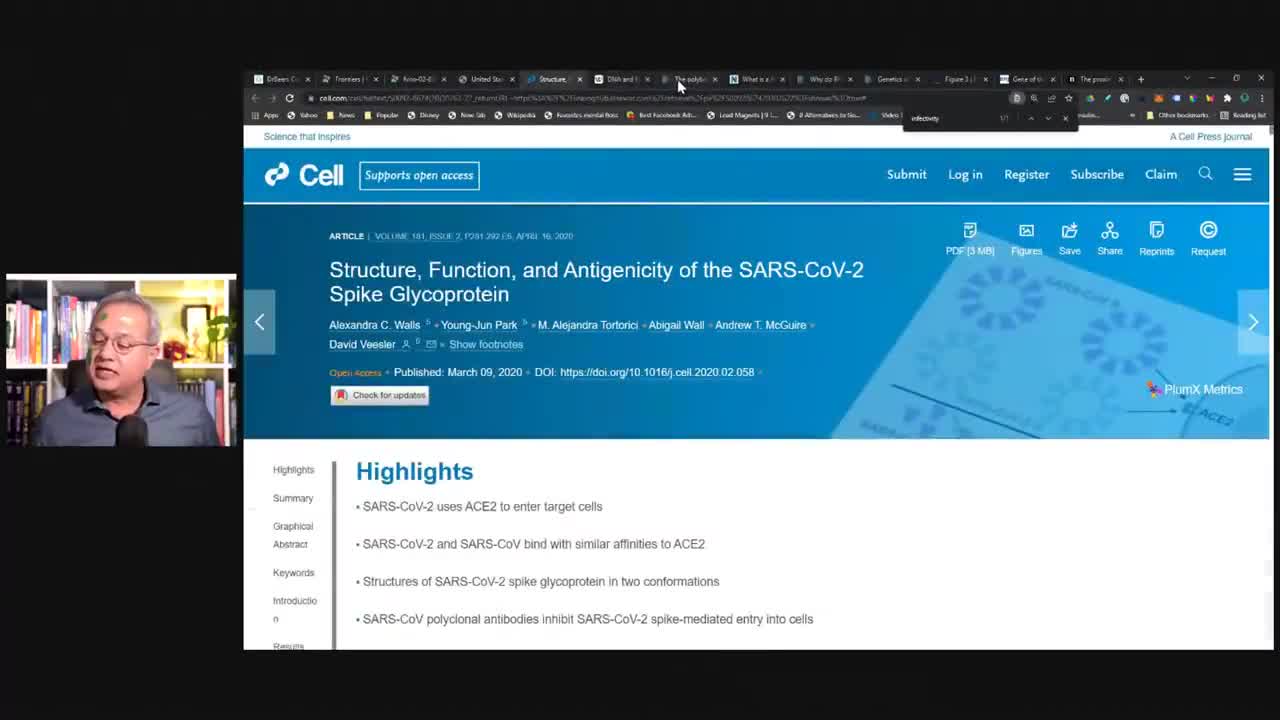Image resolution: width=1280 pixels, height=720 pixels.
Task: Open author M. Alejandra Tortorici
Action: tap(588, 325)
